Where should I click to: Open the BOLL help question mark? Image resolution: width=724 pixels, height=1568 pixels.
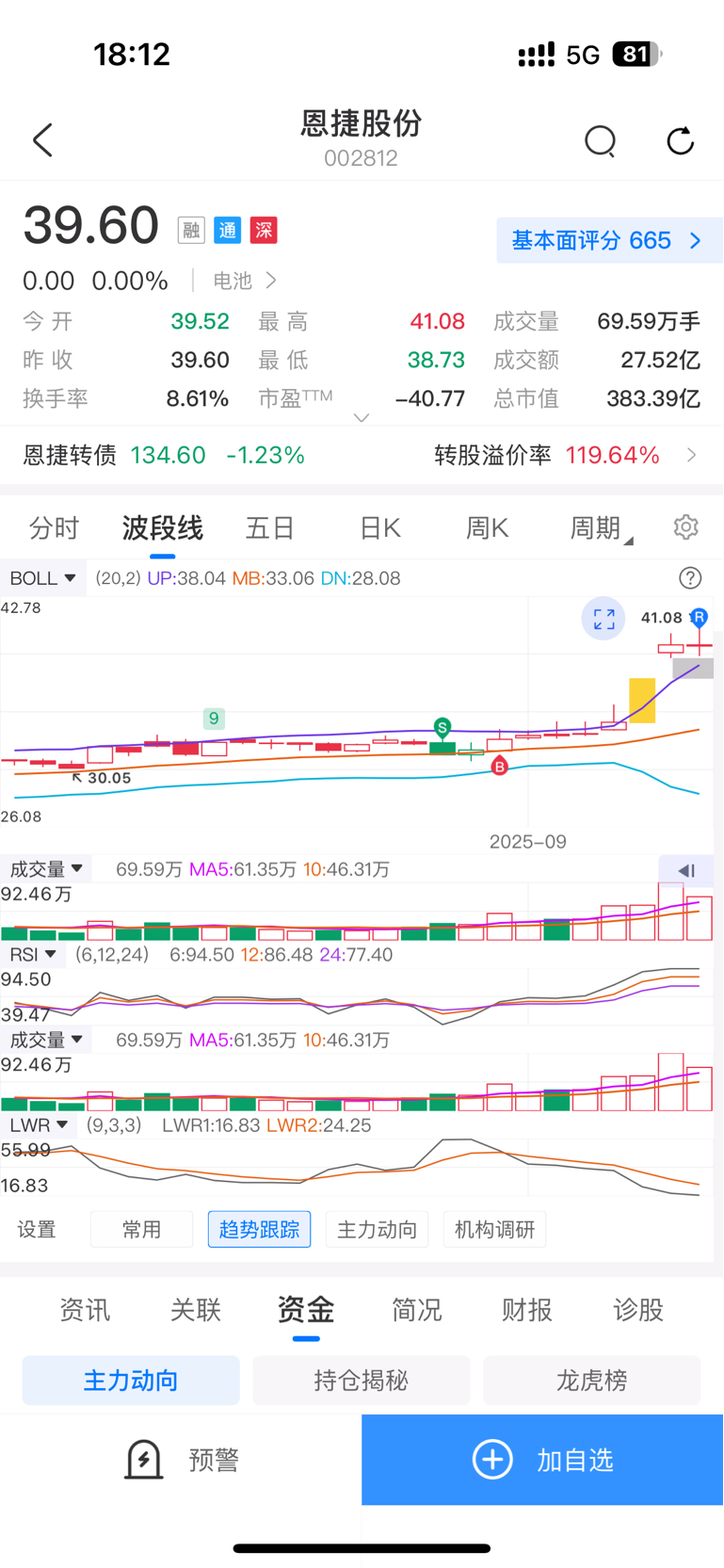click(x=690, y=577)
